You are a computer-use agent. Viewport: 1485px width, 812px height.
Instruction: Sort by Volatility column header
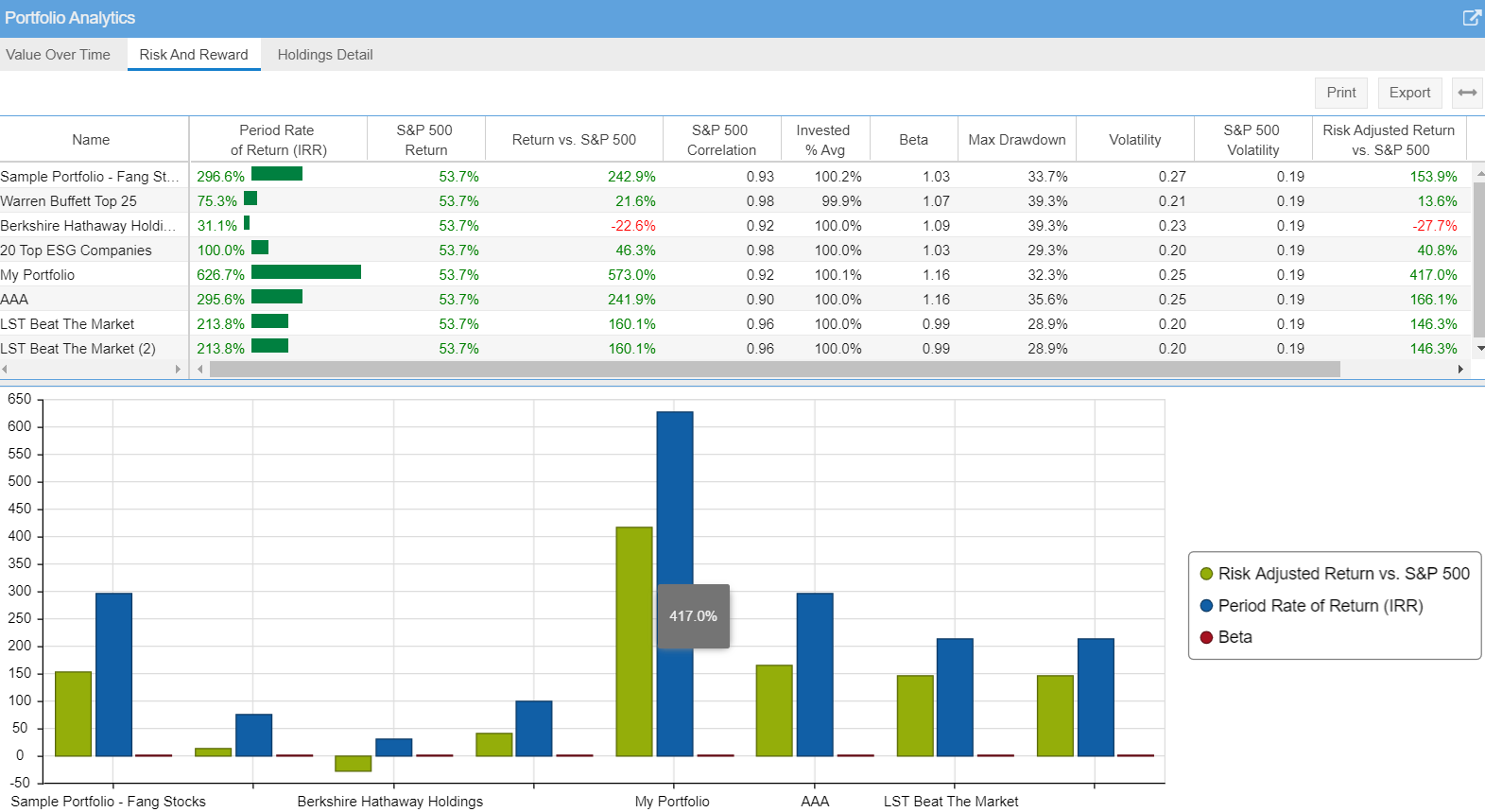[x=1135, y=140]
